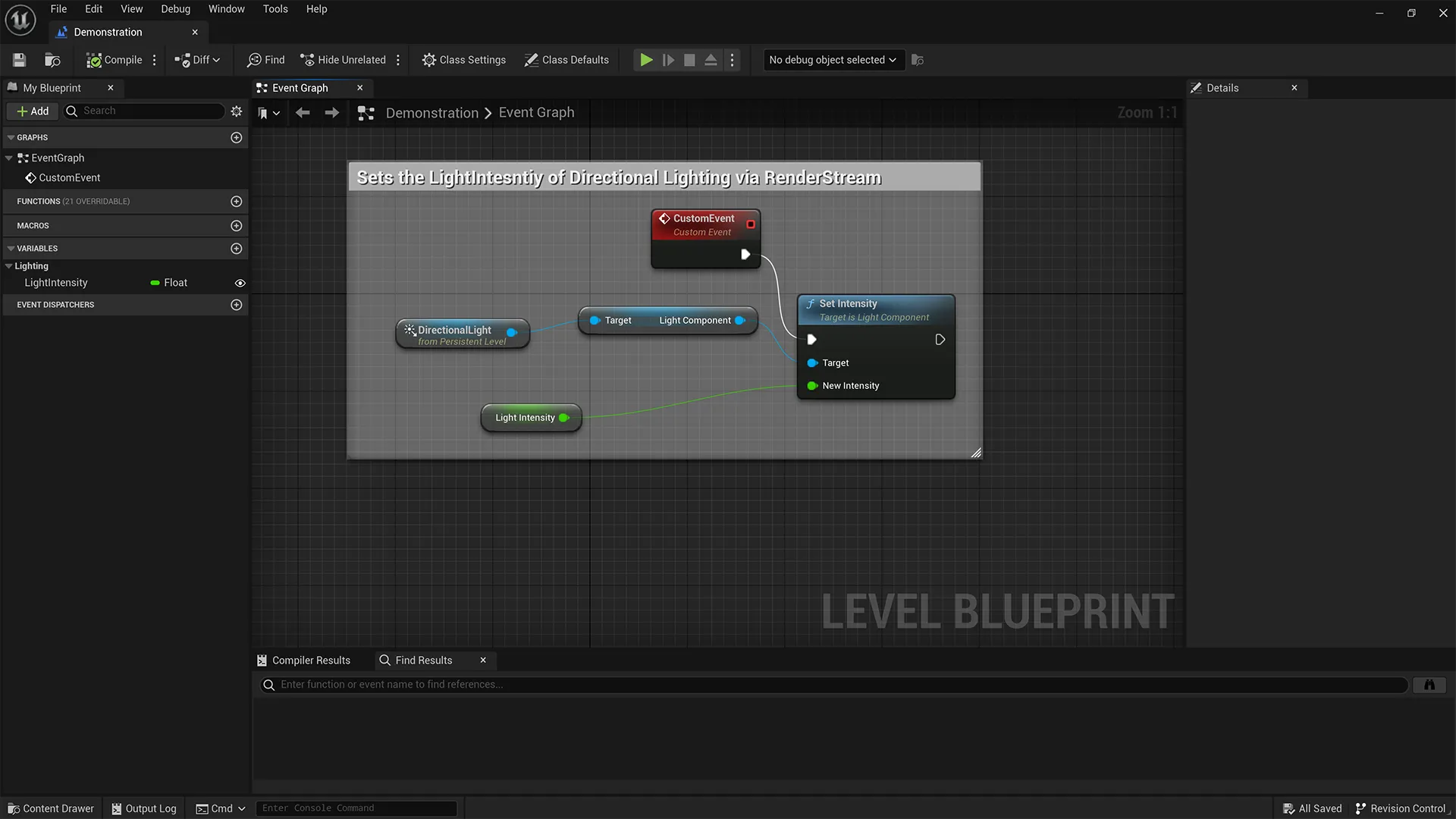This screenshot has width=1456, height=819.
Task: Save the current blueprint
Action: 19,59
